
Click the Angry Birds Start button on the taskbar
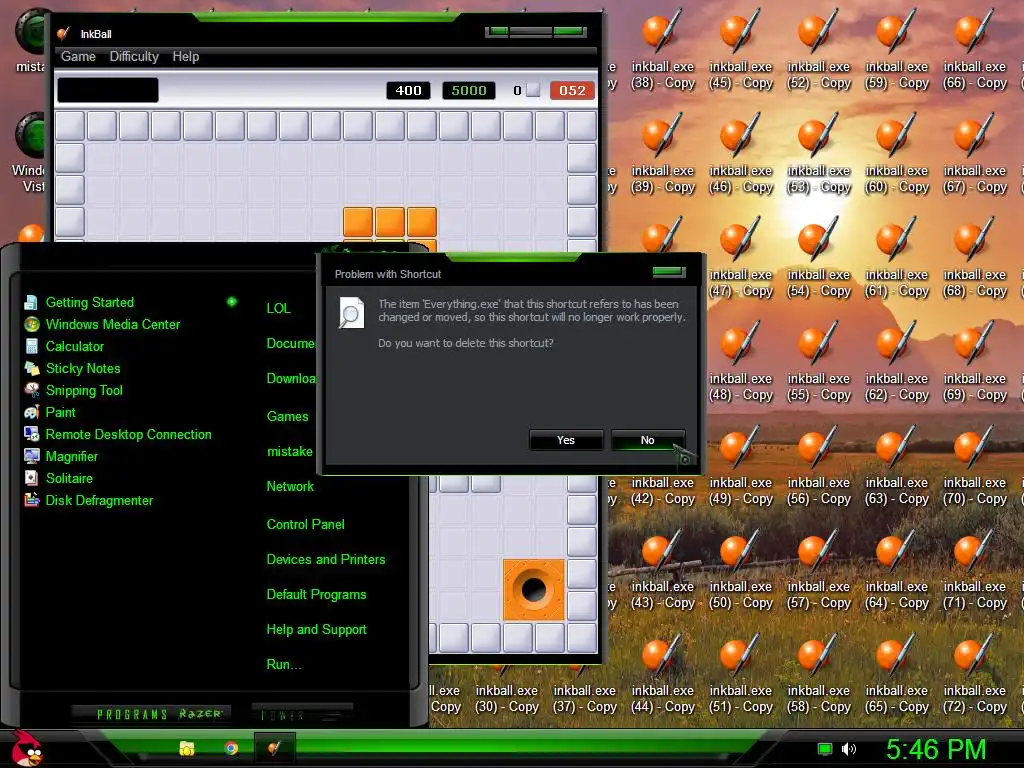coord(26,748)
